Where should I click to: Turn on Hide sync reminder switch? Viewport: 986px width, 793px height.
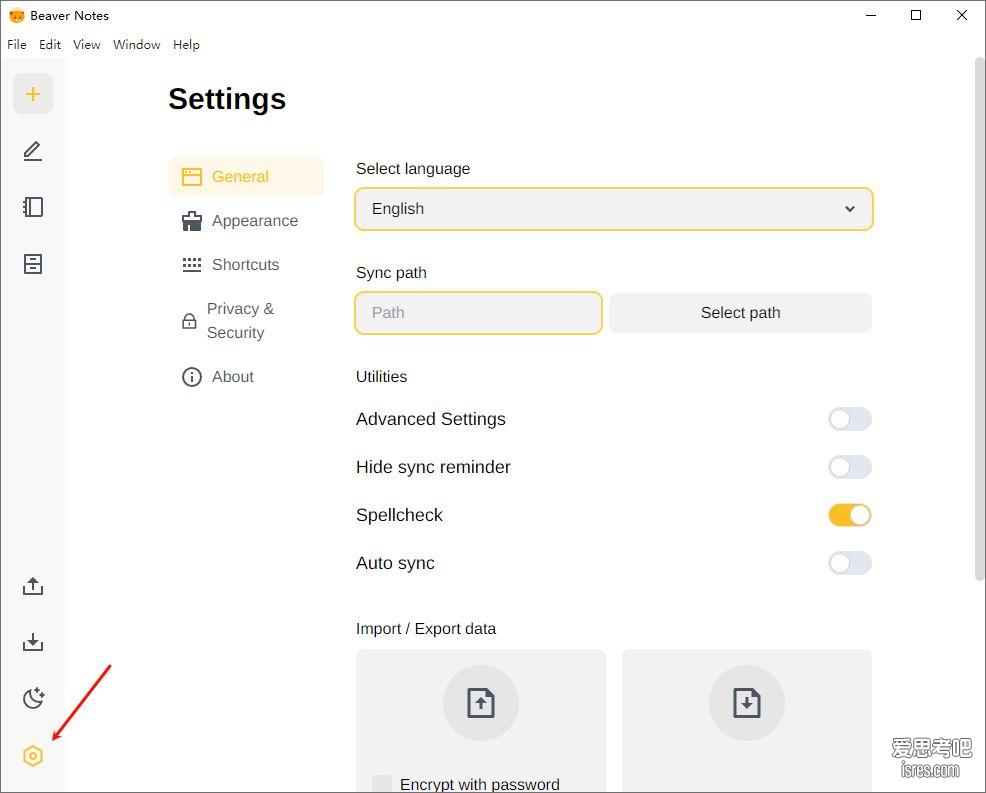click(x=850, y=467)
